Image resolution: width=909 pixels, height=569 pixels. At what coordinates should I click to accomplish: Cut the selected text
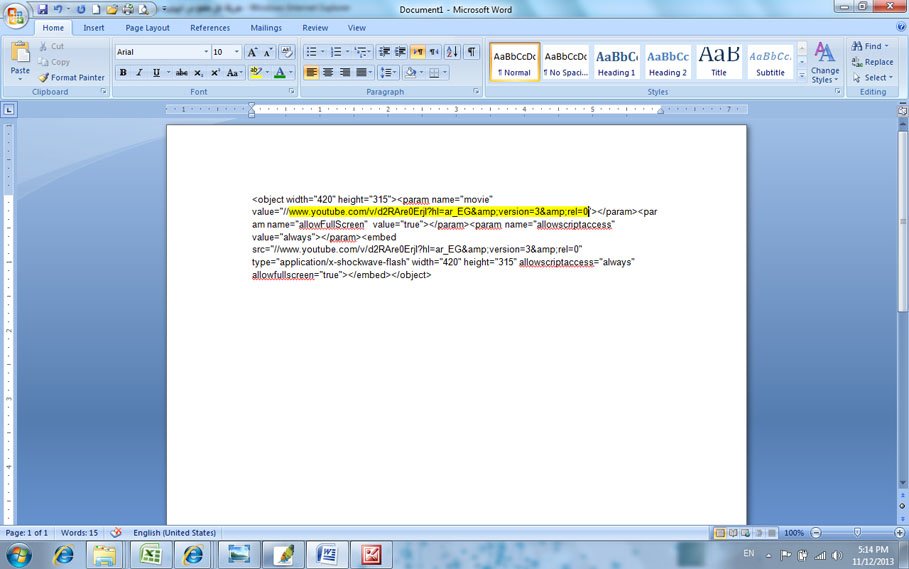click(x=52, y=46)
